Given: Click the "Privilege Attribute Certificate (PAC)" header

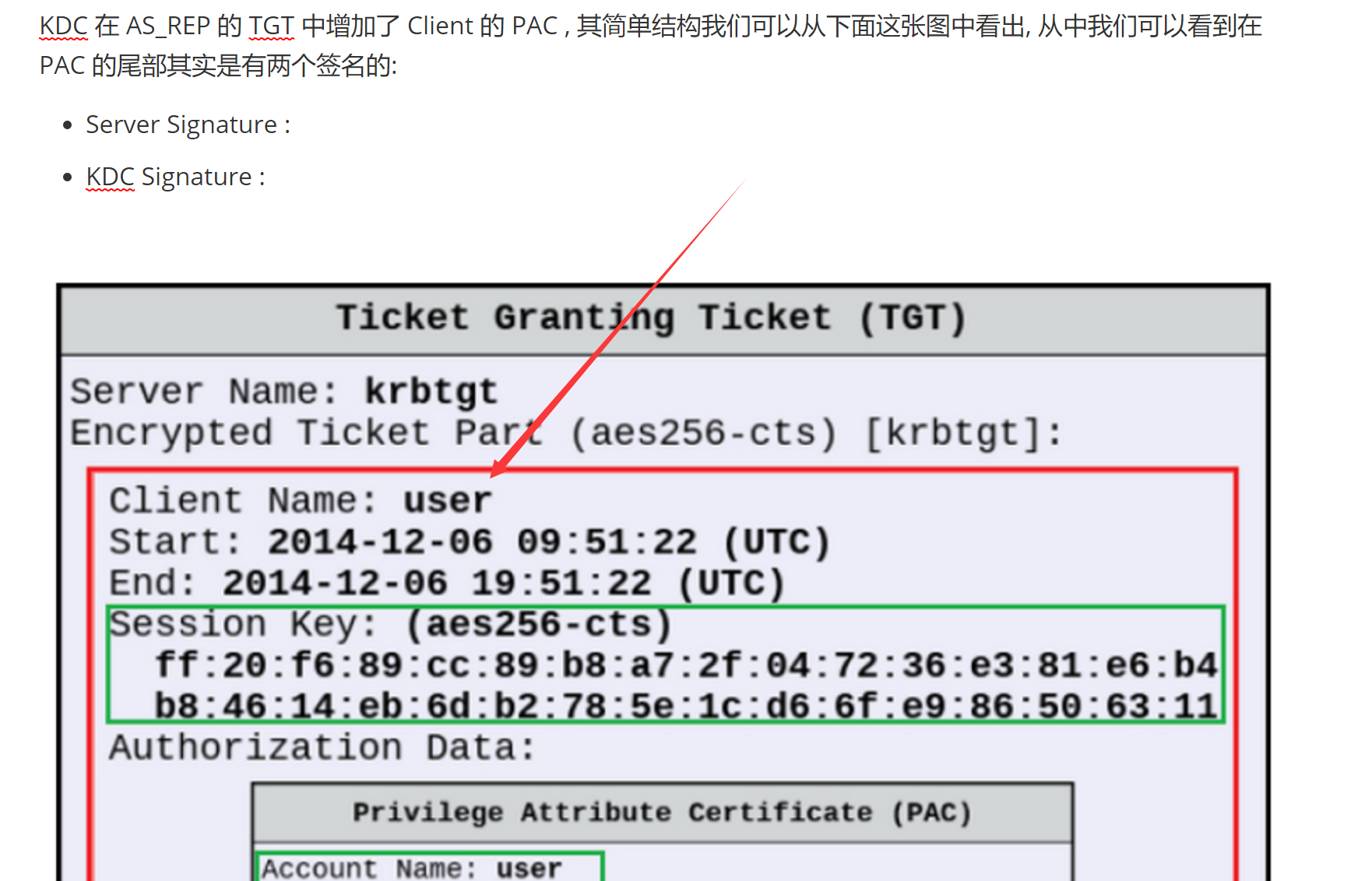Looking at the screenshot, I should (662, 813).
